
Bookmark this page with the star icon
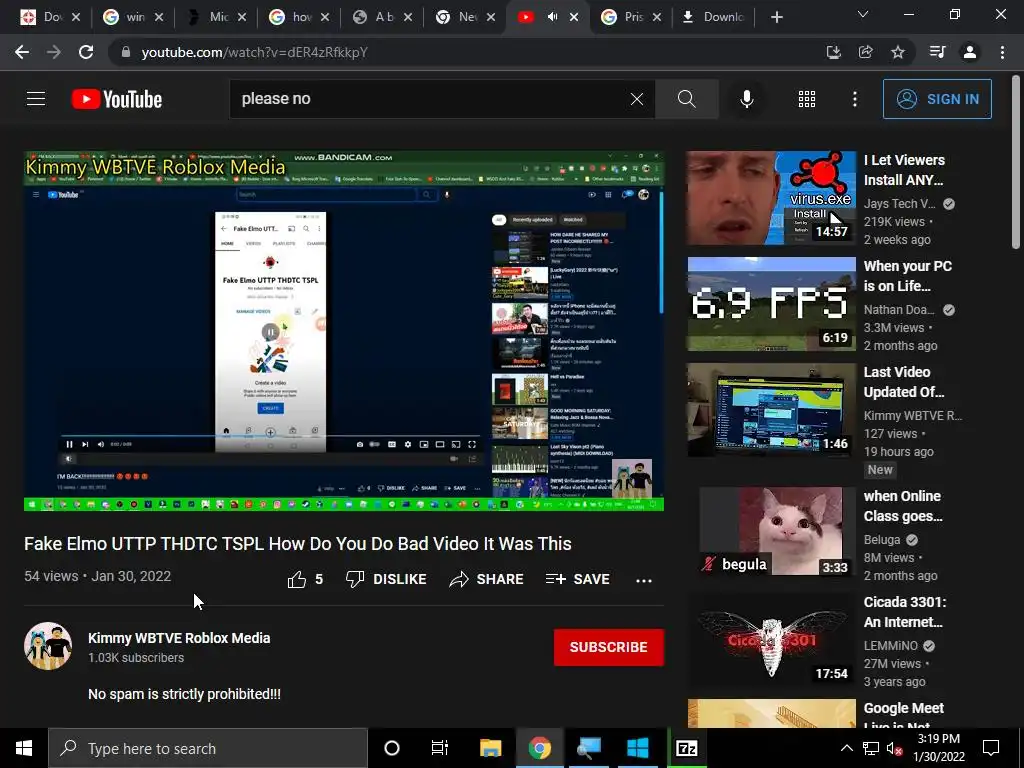coord(898,52)
